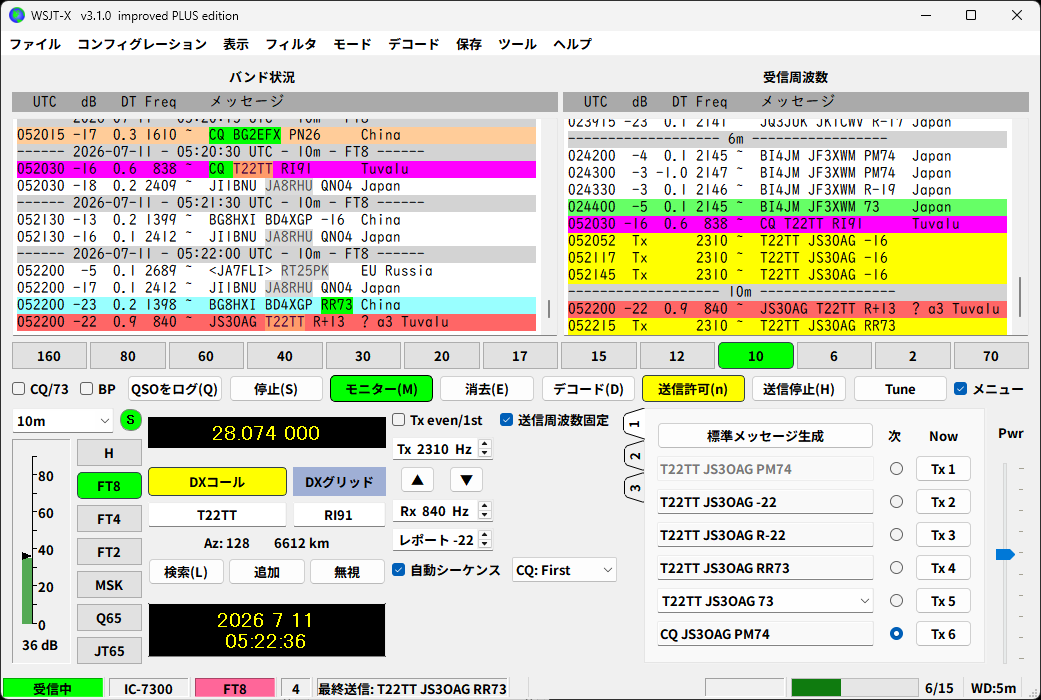Click the T22TT DX call input field
Image resolution: width=1041 pixels, height=700 pixels.
(217, 515)
